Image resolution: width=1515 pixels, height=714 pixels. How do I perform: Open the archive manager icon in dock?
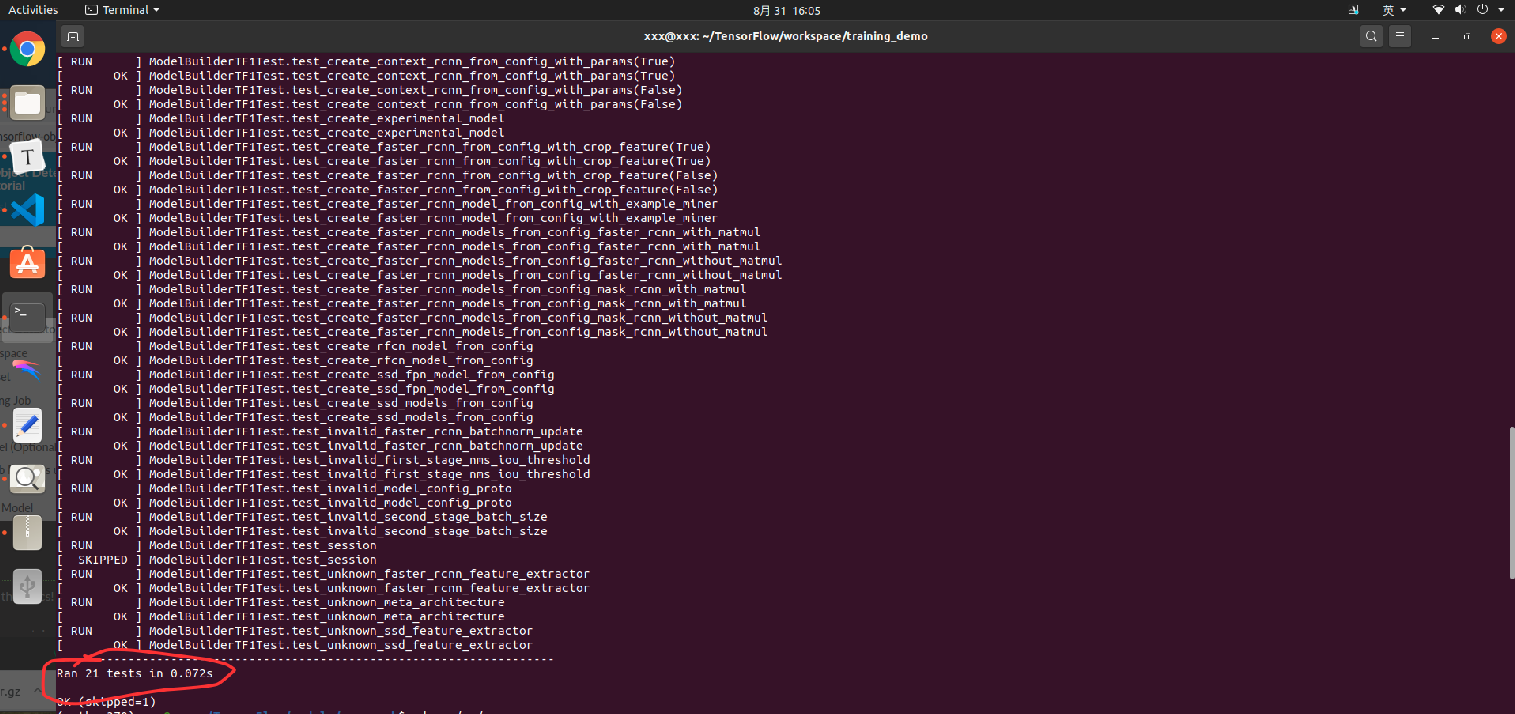[x=27, y=532]
